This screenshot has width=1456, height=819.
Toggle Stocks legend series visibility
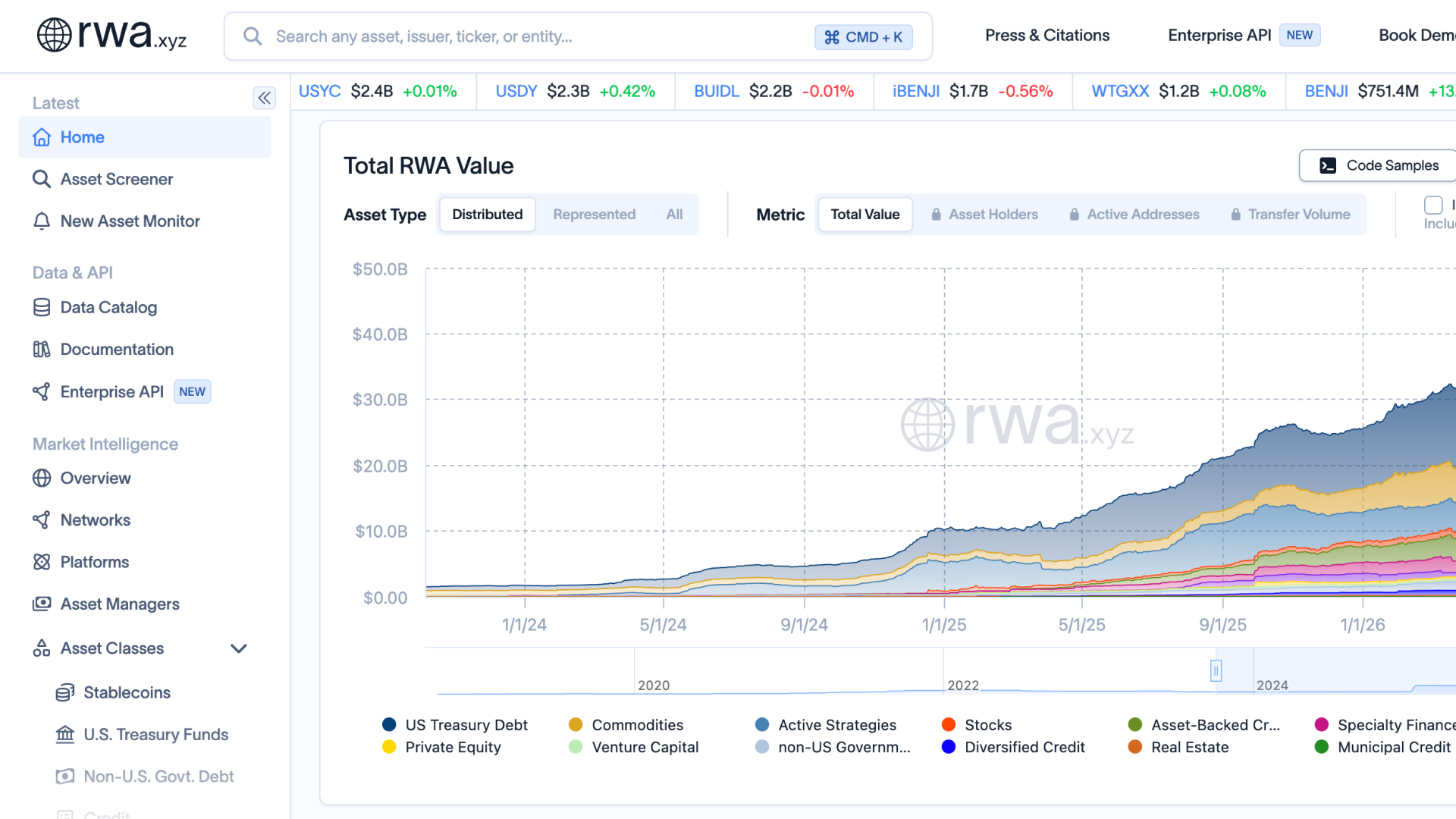(977, 725)
